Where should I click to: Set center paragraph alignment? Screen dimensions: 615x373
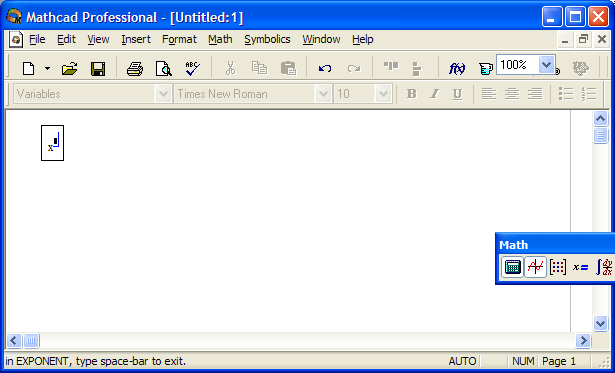[512, 94]
